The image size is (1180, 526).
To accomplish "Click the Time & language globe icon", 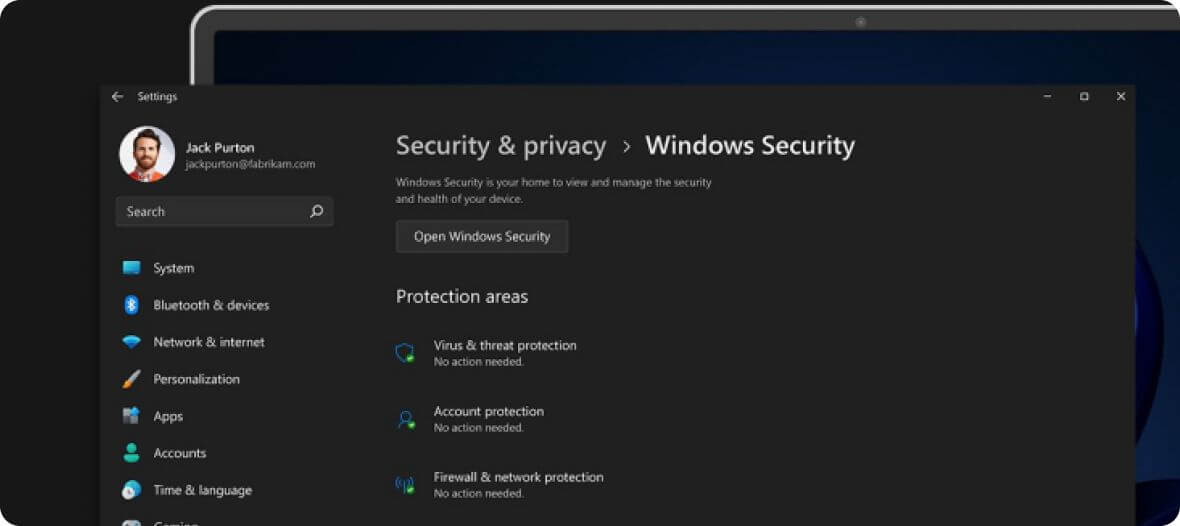I will (x=131, y=490).
